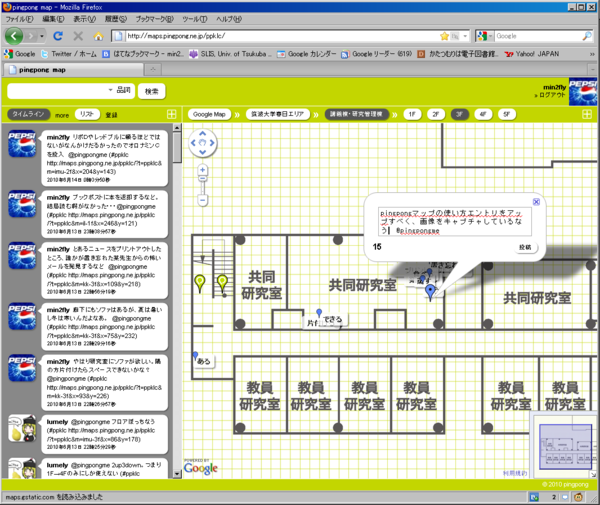
Task: Open the ブックマーク menu
Action: [155, 19]
